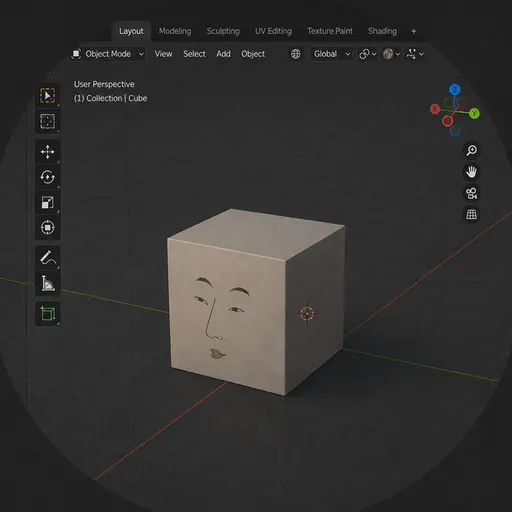Open the Add menu

pos(223,54)
